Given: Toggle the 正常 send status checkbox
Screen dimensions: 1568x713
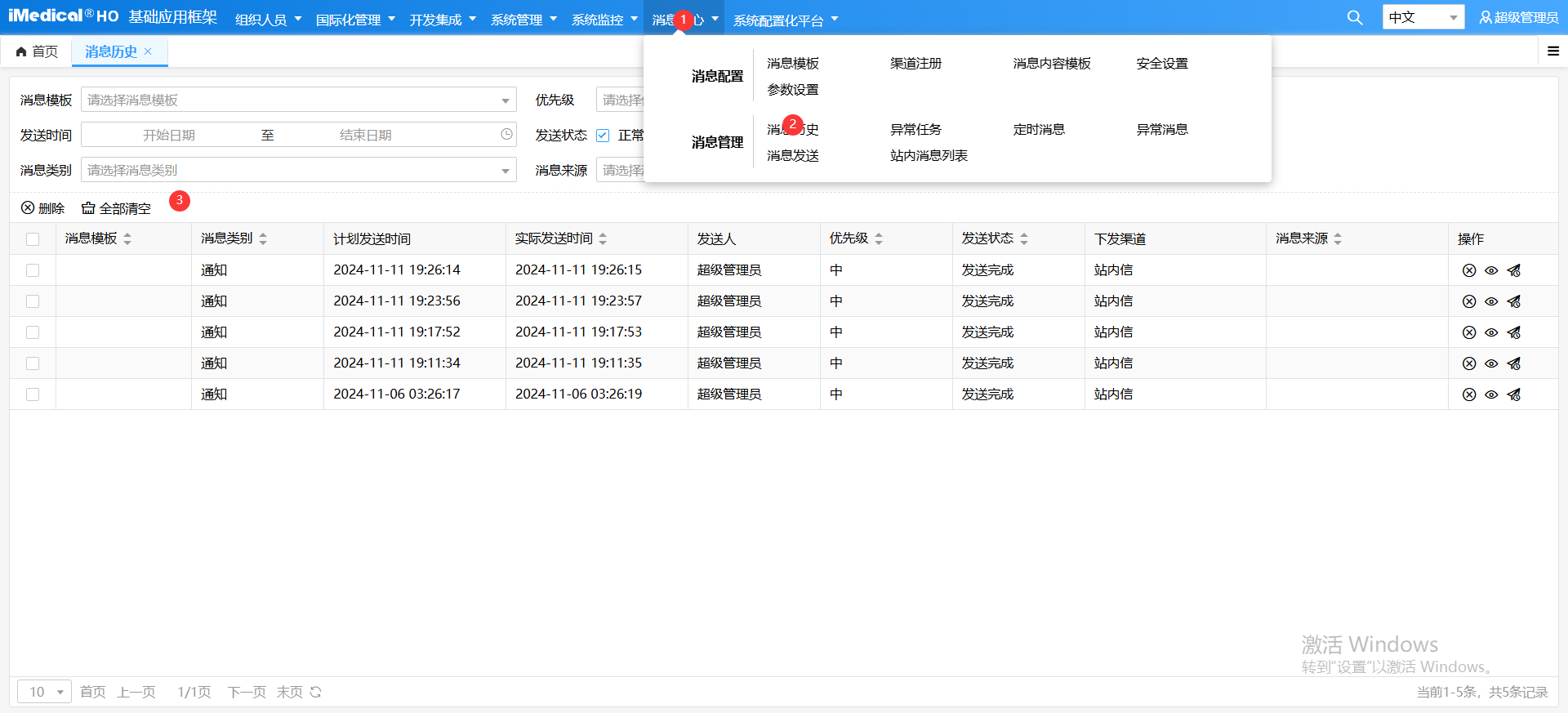Looking at the screenshot, I should tap(603, 136).
